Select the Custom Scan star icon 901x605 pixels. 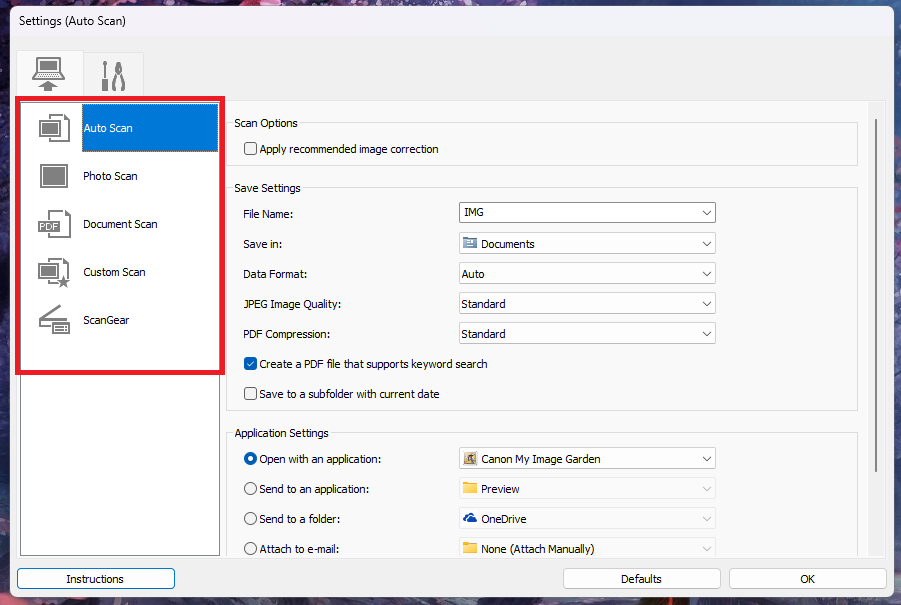click(54, 272)
